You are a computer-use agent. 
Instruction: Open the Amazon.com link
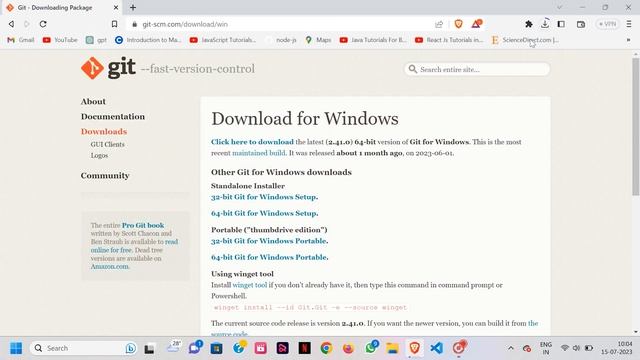pos(110,266)
